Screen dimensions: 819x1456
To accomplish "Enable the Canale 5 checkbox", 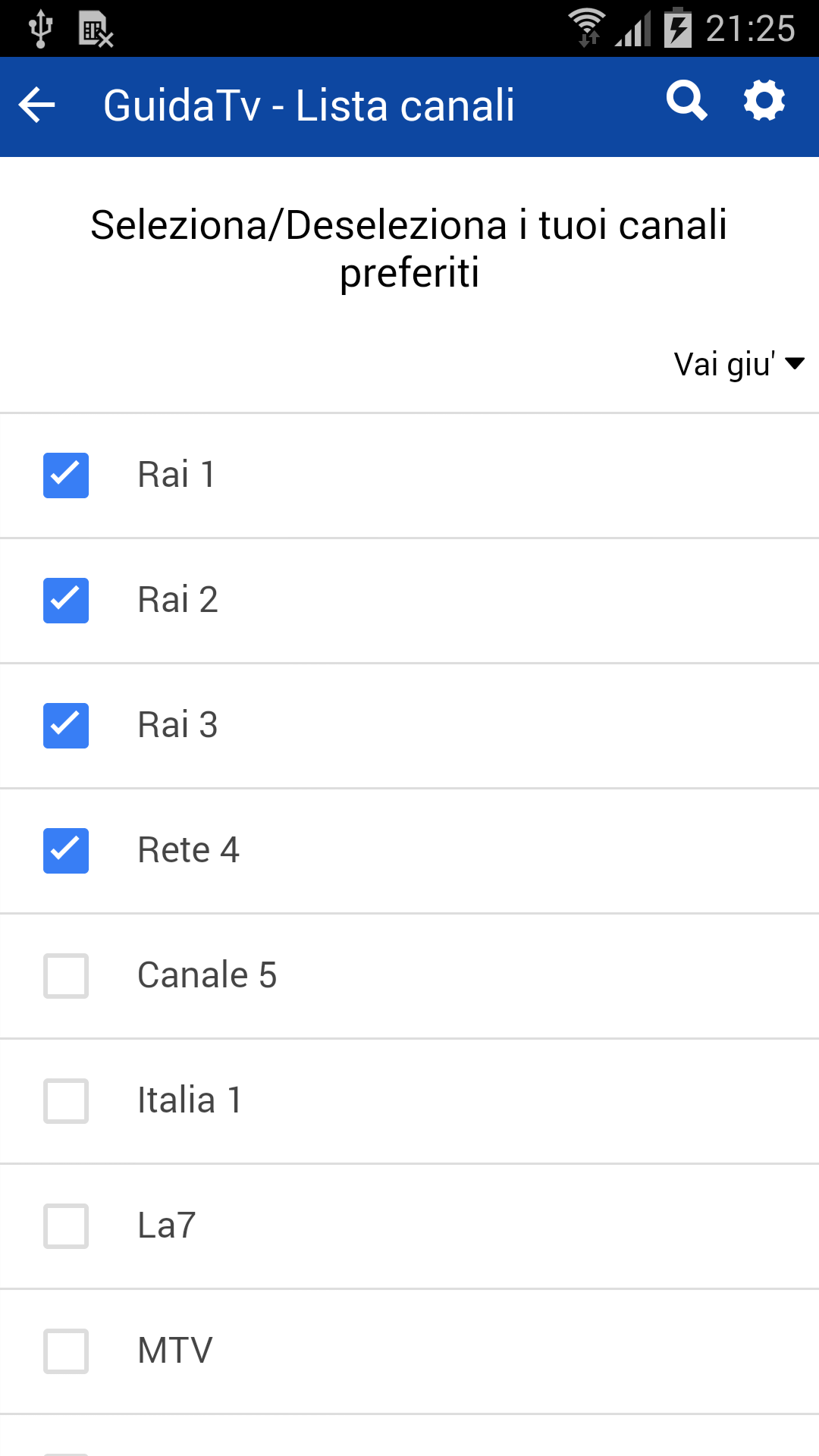I will point(66,976).
